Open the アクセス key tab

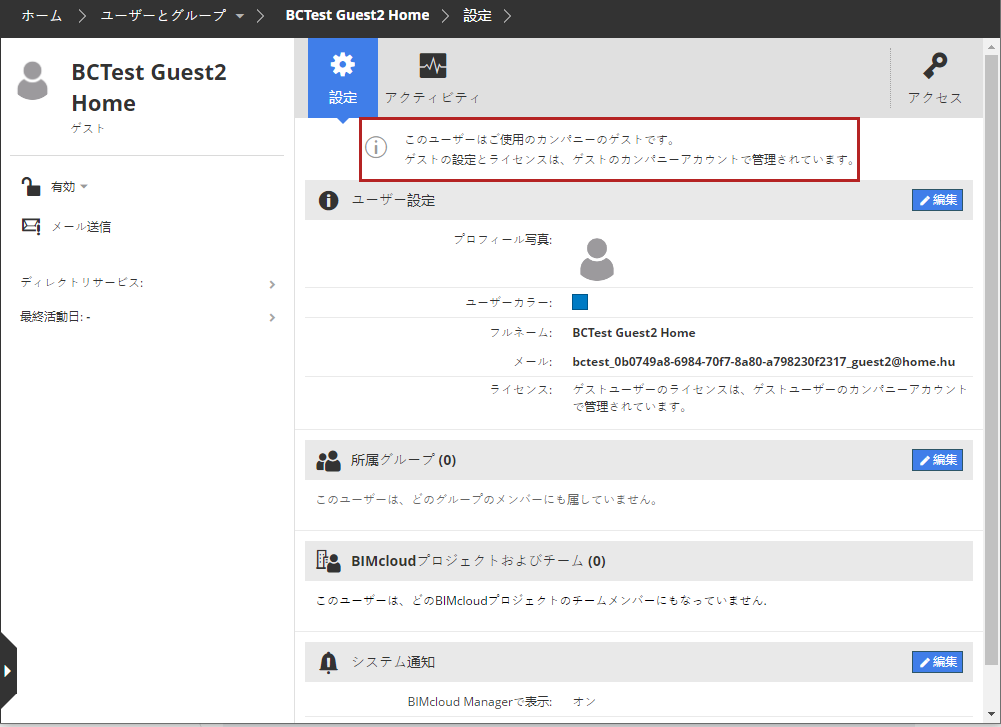935,78
